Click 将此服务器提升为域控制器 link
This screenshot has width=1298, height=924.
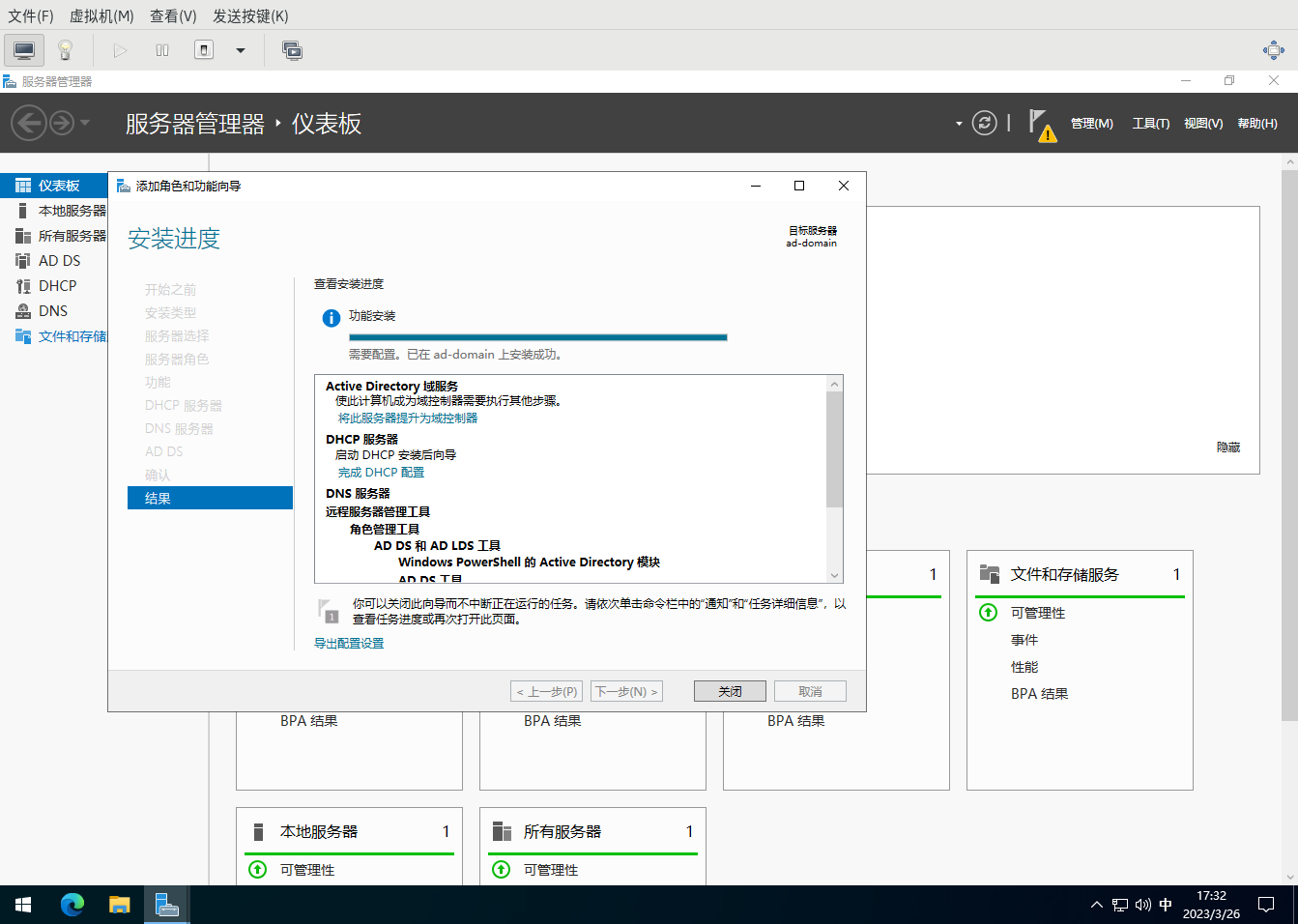pos(408,419)
